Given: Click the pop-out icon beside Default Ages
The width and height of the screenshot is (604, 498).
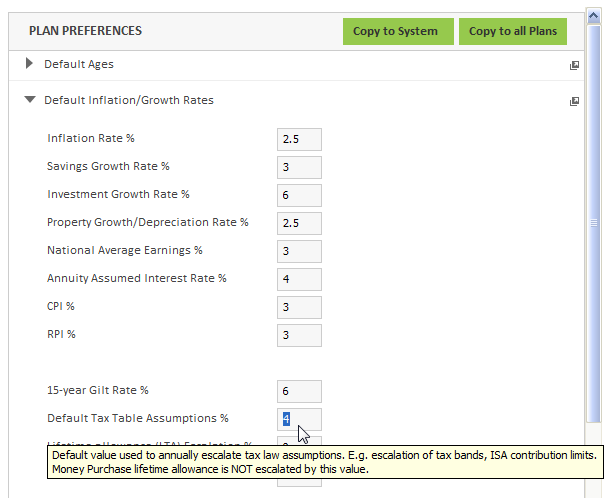Looking at the screenshot, I should click(x=574, y=65).
